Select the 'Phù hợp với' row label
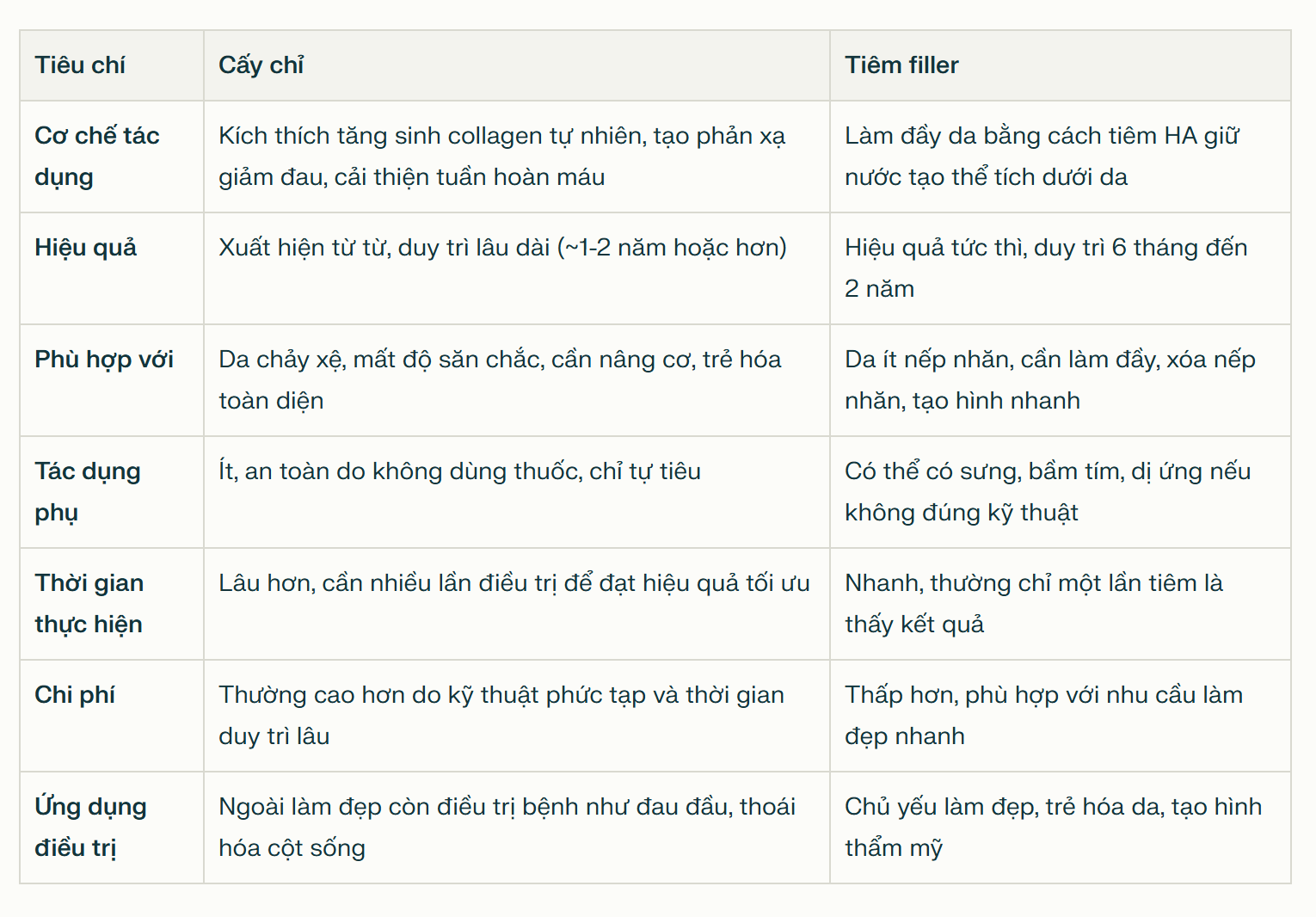The height and width of the screenshot is (917, 1316). click(103, 360)
